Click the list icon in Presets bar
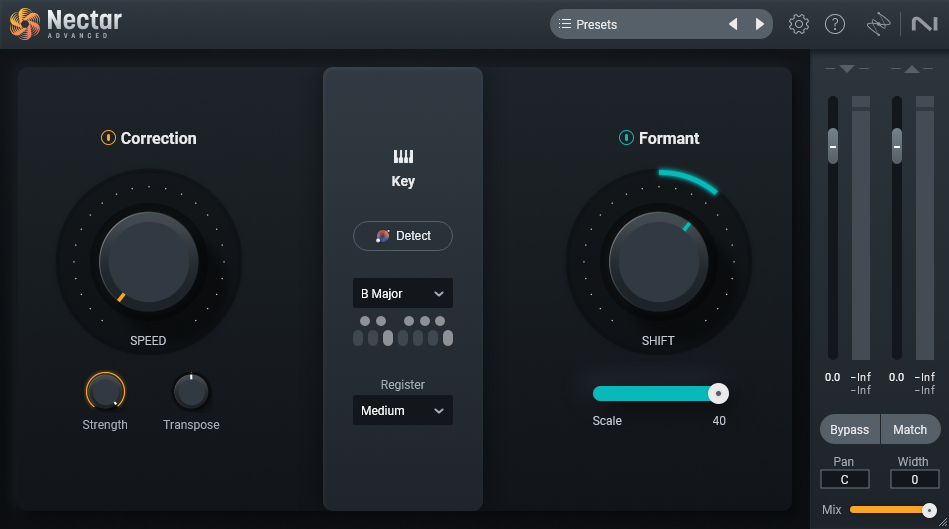Screen dimensions: 949x529 [565, 24]
